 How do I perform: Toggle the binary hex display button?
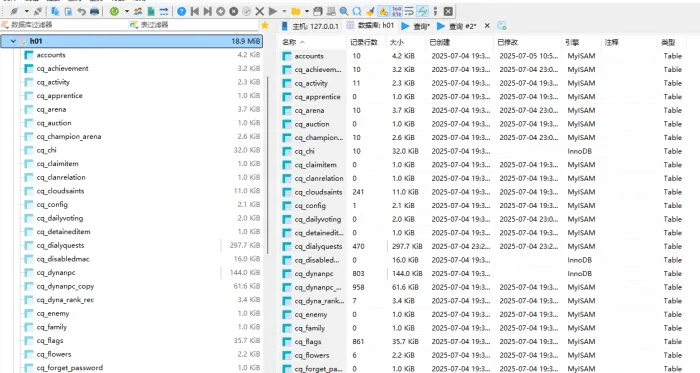[x=396, y=11]
